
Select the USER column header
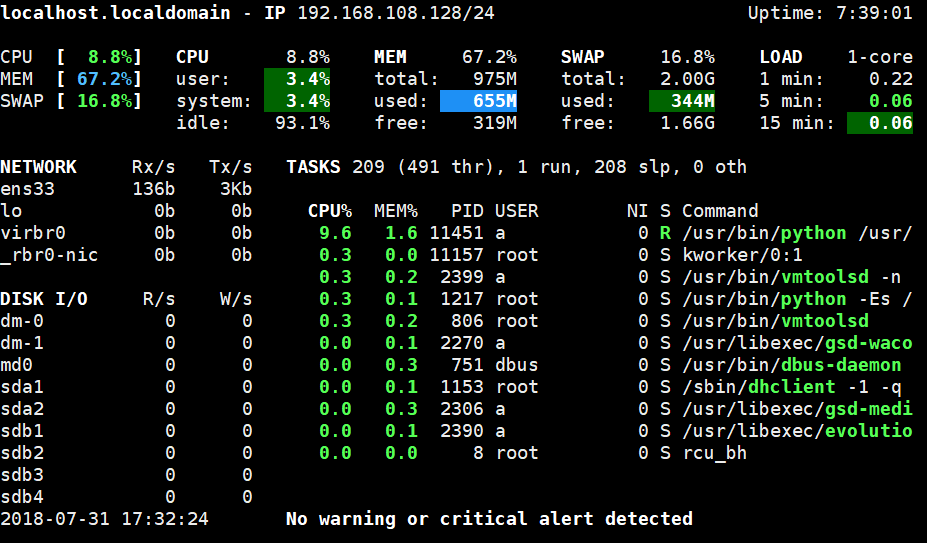(517, 211)
